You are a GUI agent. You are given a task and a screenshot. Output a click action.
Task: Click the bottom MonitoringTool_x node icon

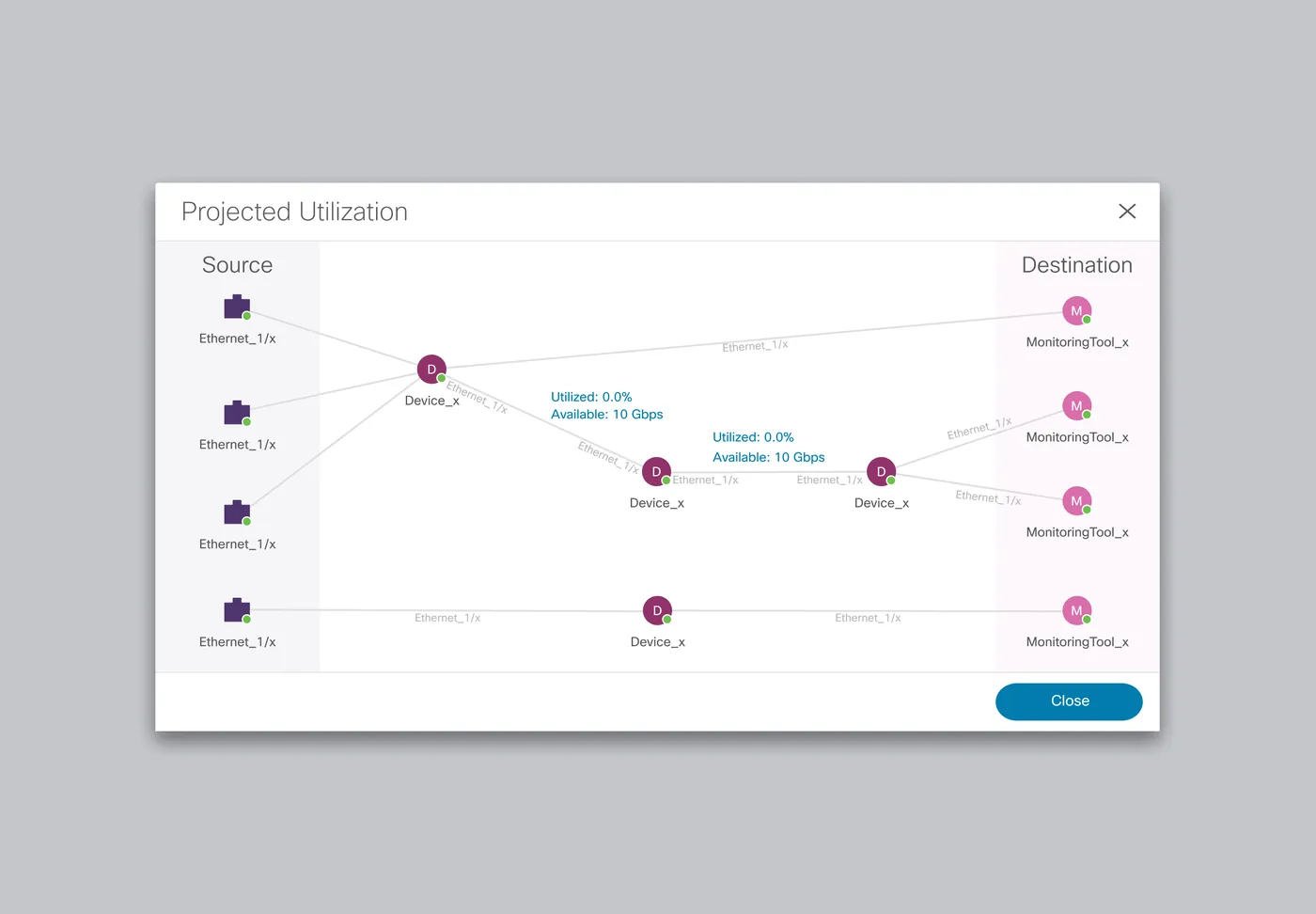1076,610
